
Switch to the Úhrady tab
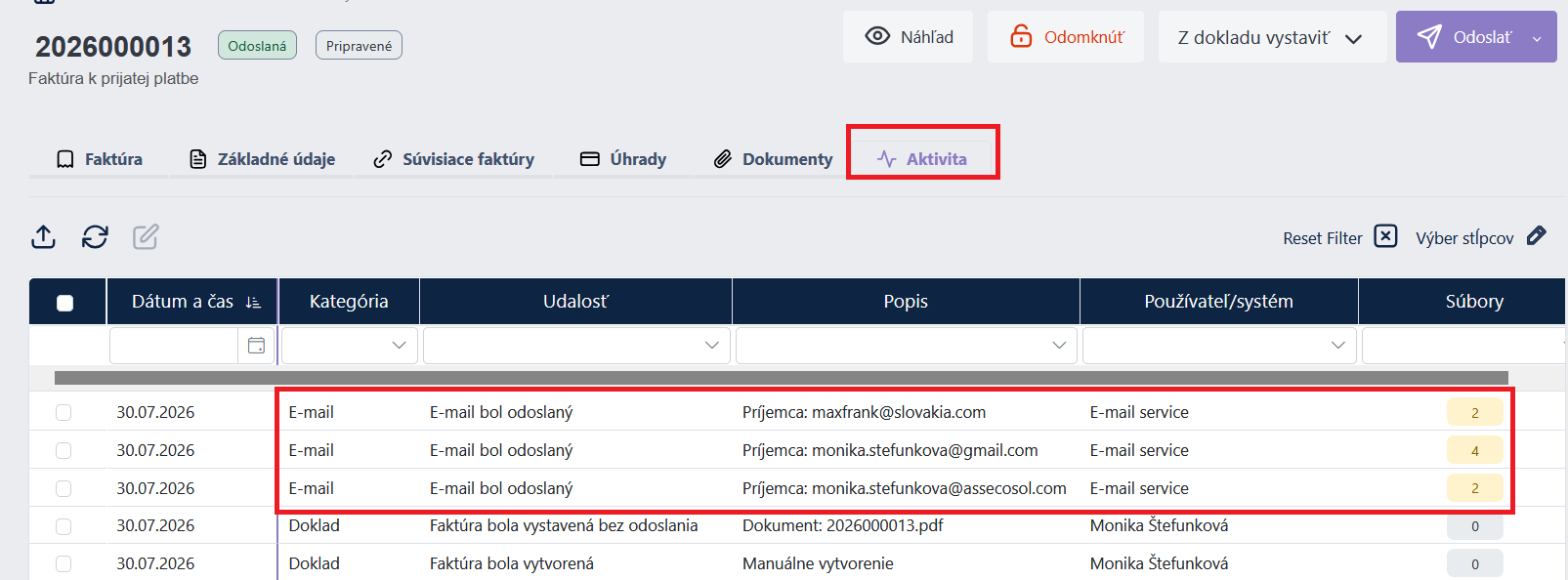click(623, 159)
